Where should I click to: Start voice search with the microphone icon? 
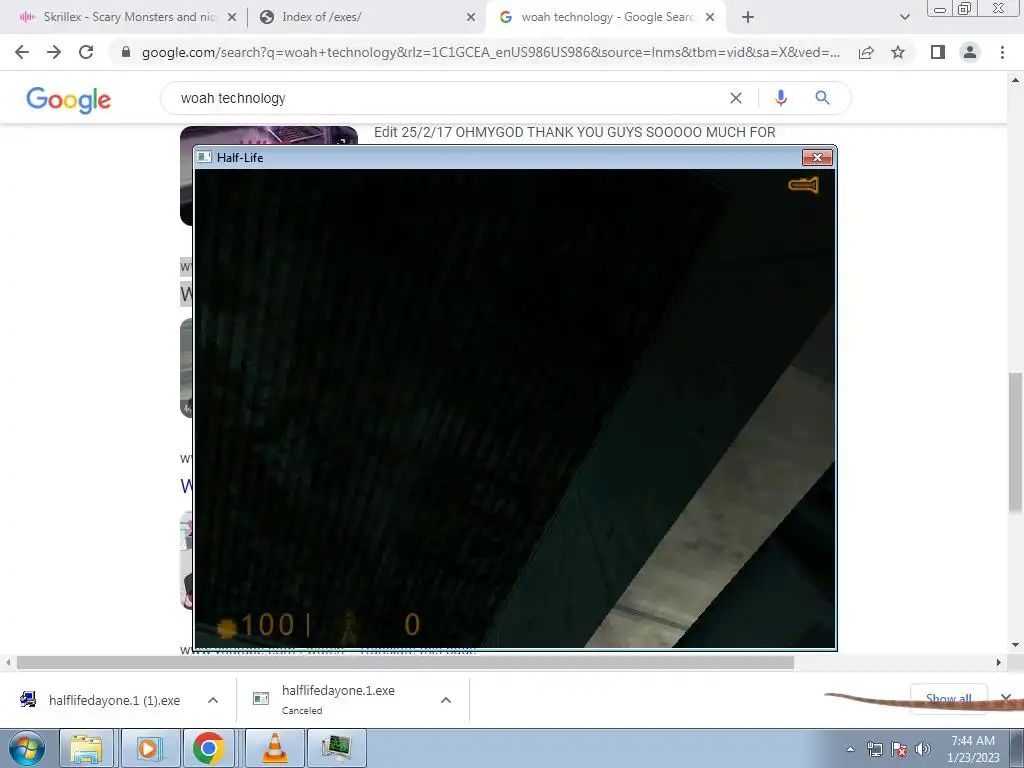pos(780,98)
